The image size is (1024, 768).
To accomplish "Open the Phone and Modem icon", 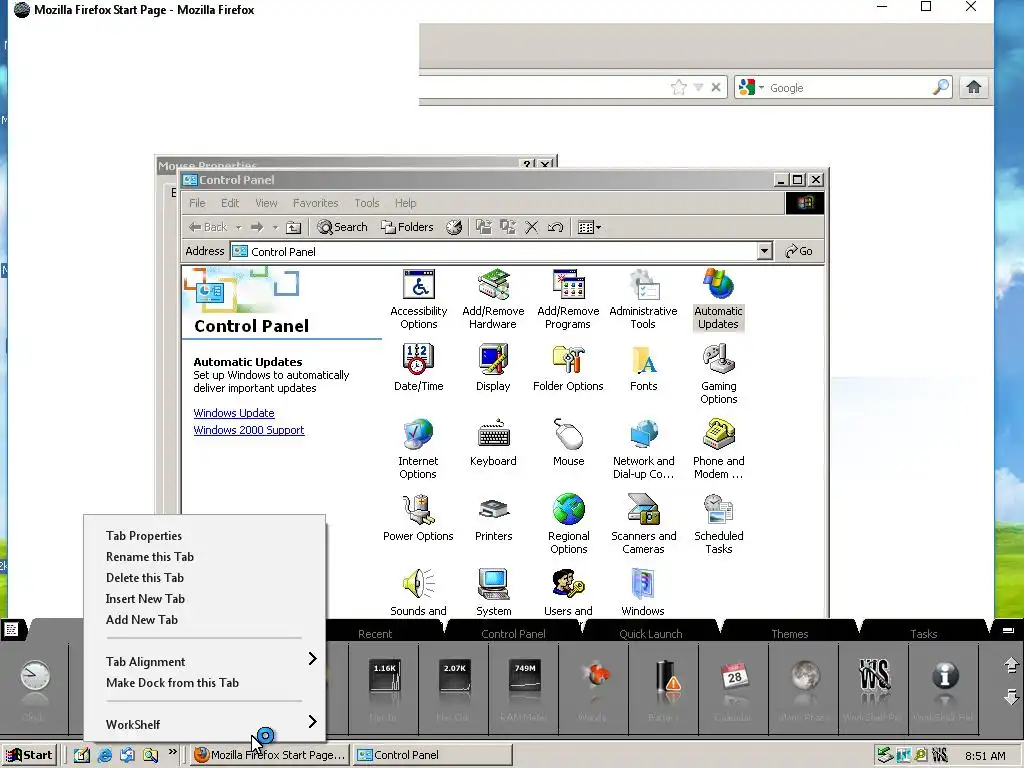I will tap(718, 449).
